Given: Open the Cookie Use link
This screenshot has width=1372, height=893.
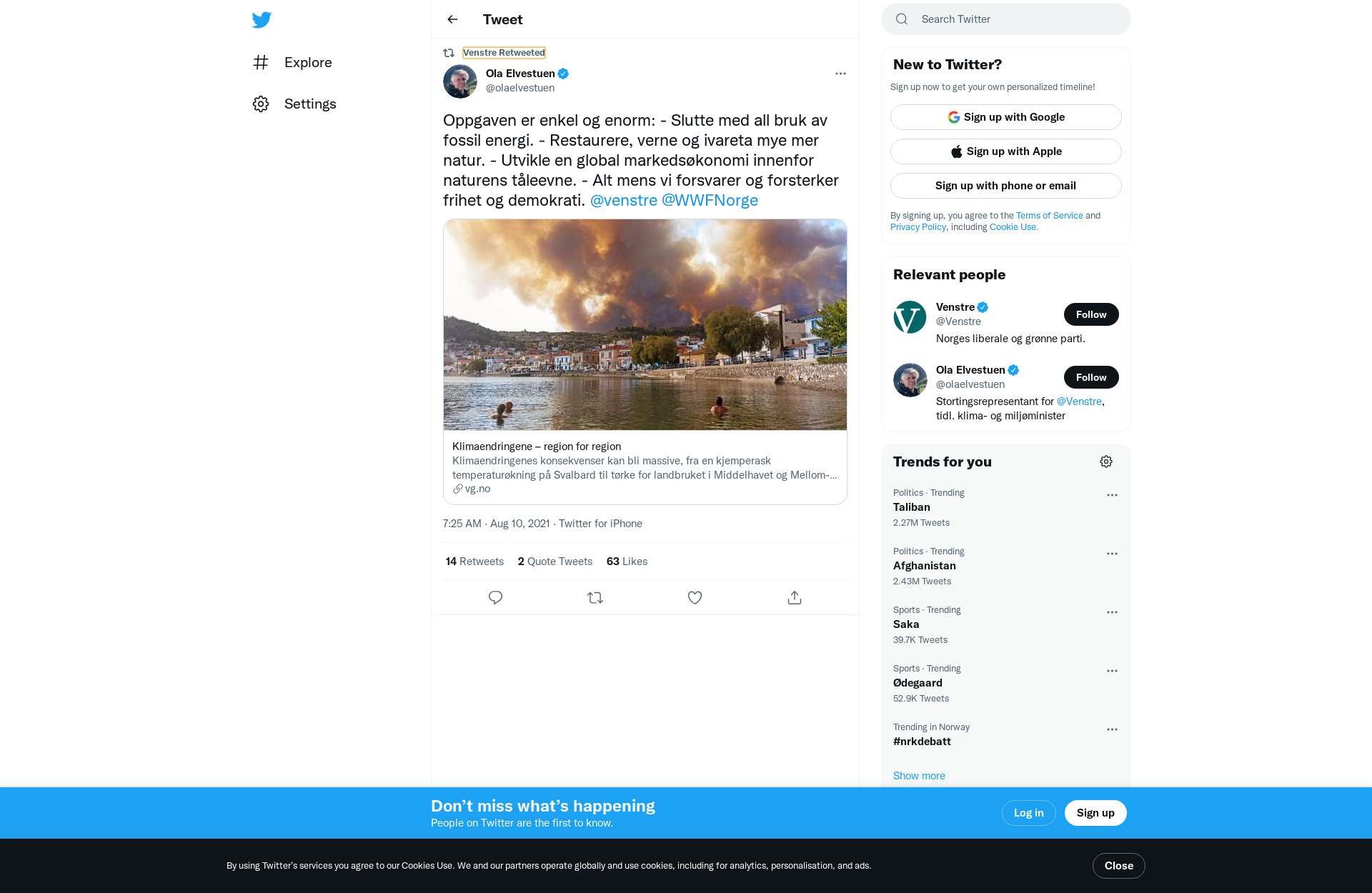Looking at the screenshot, I should [x=1013, y=227].
